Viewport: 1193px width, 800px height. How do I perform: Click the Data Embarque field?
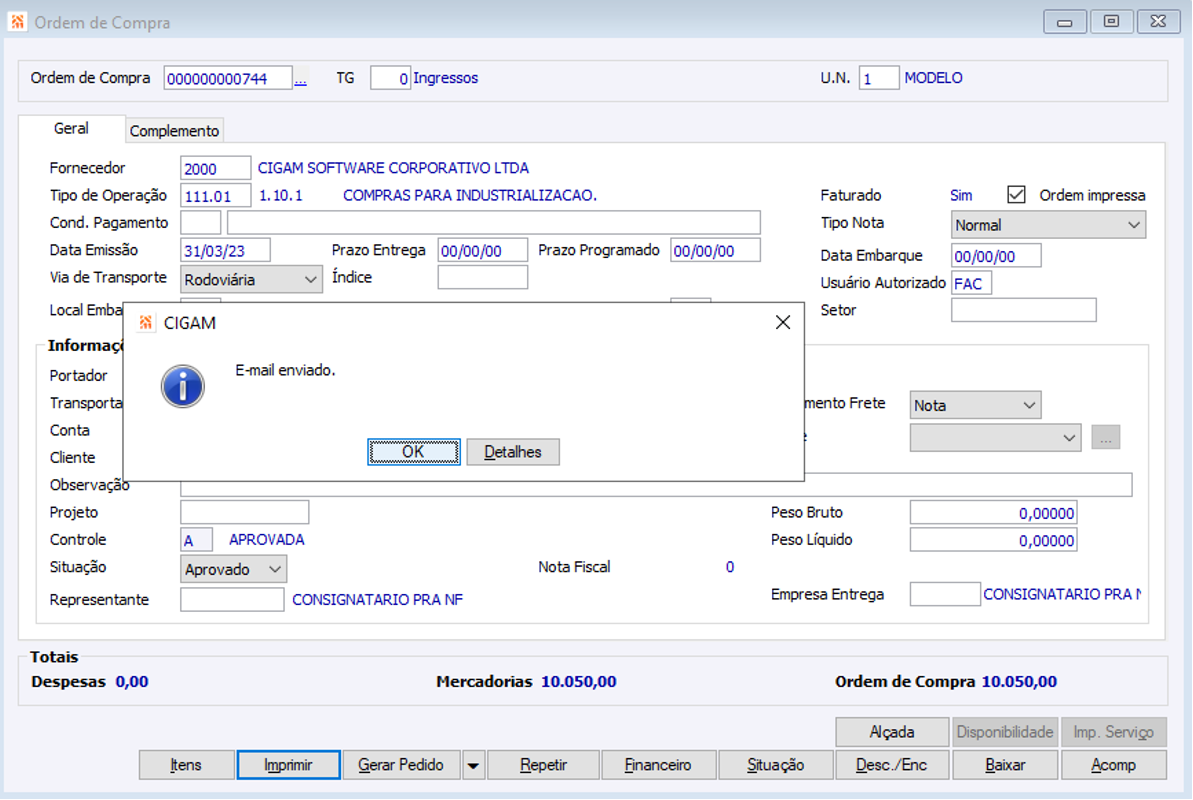point(996,256)
